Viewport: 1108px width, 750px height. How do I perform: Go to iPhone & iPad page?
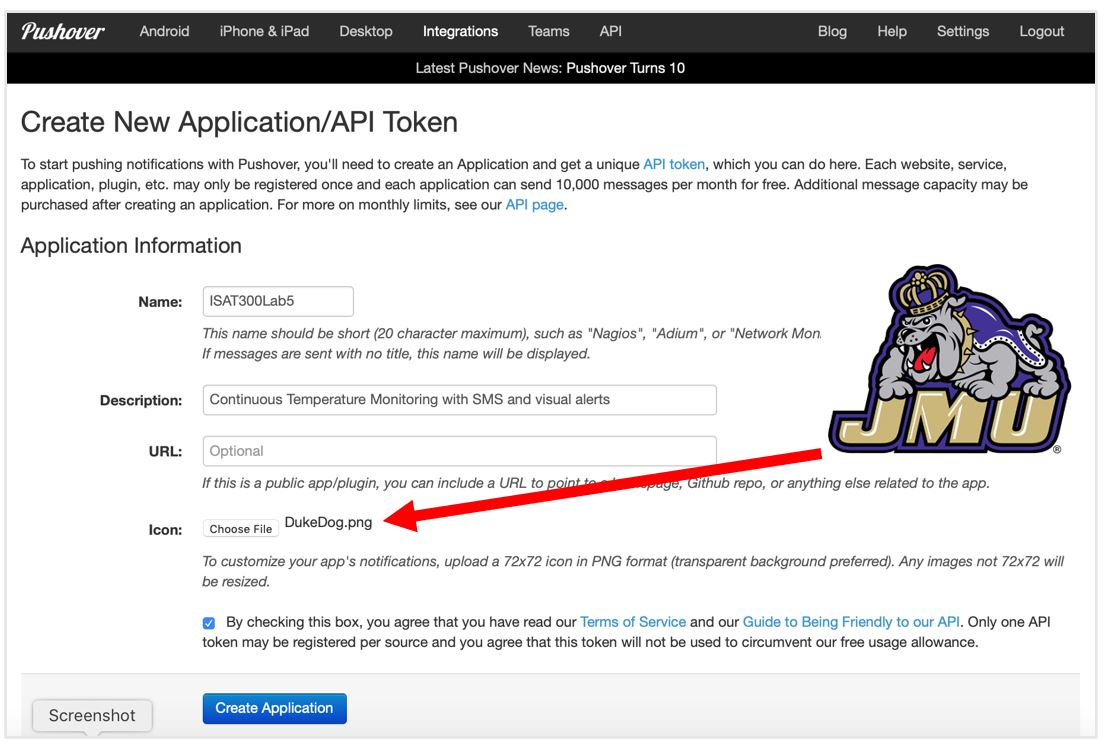coord(264,31)
